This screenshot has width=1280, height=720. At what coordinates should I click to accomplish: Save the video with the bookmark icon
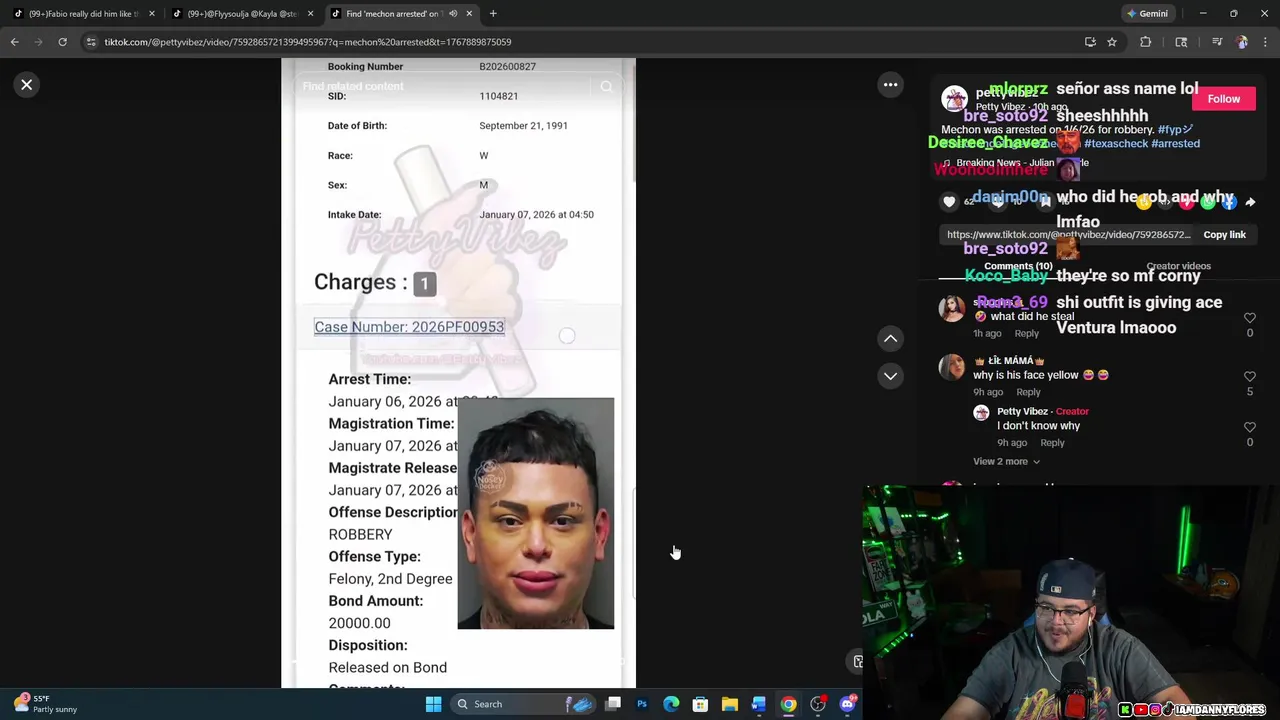1045,202
